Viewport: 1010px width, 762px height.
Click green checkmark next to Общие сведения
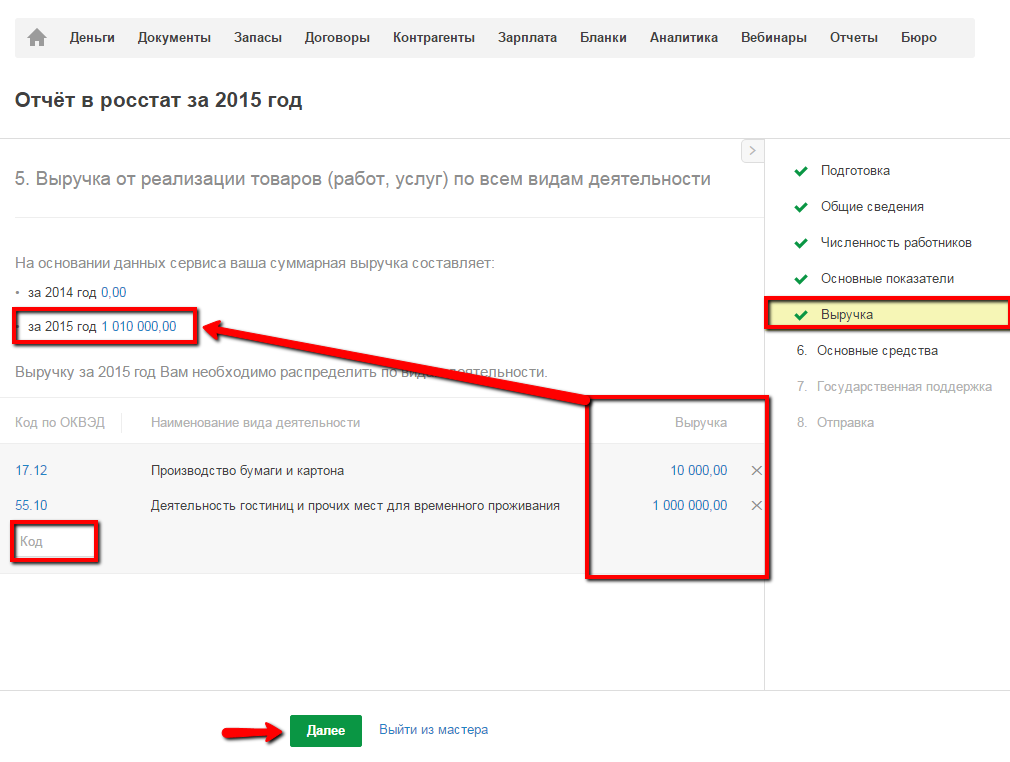[801, 207]
